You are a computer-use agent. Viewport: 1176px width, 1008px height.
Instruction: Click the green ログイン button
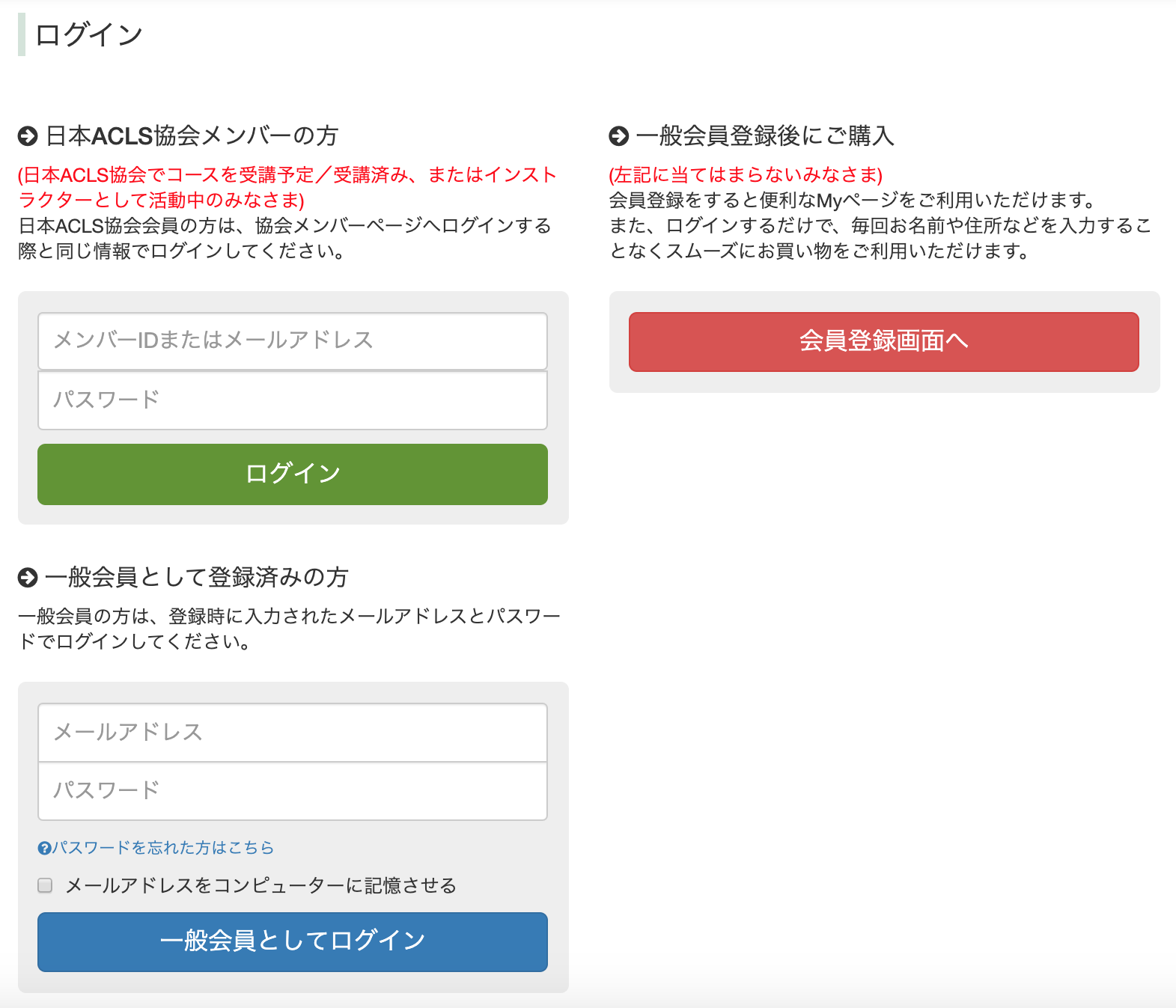[293, 474]
